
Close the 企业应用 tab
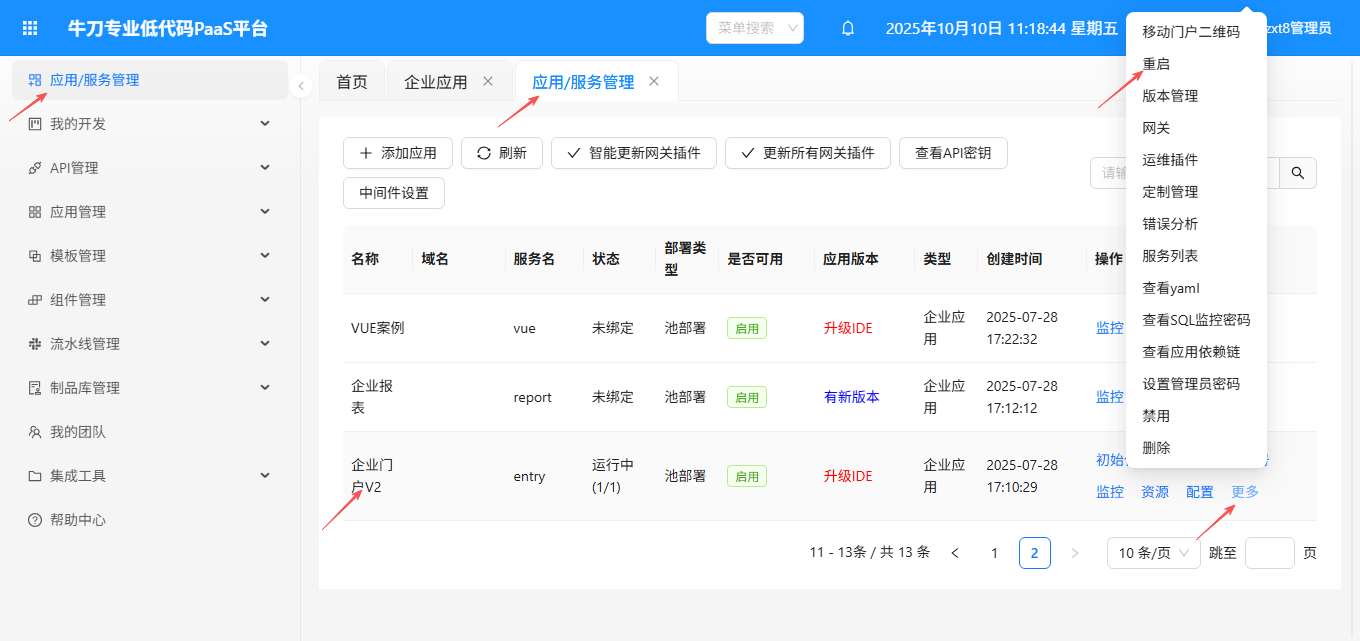point(488,81)
